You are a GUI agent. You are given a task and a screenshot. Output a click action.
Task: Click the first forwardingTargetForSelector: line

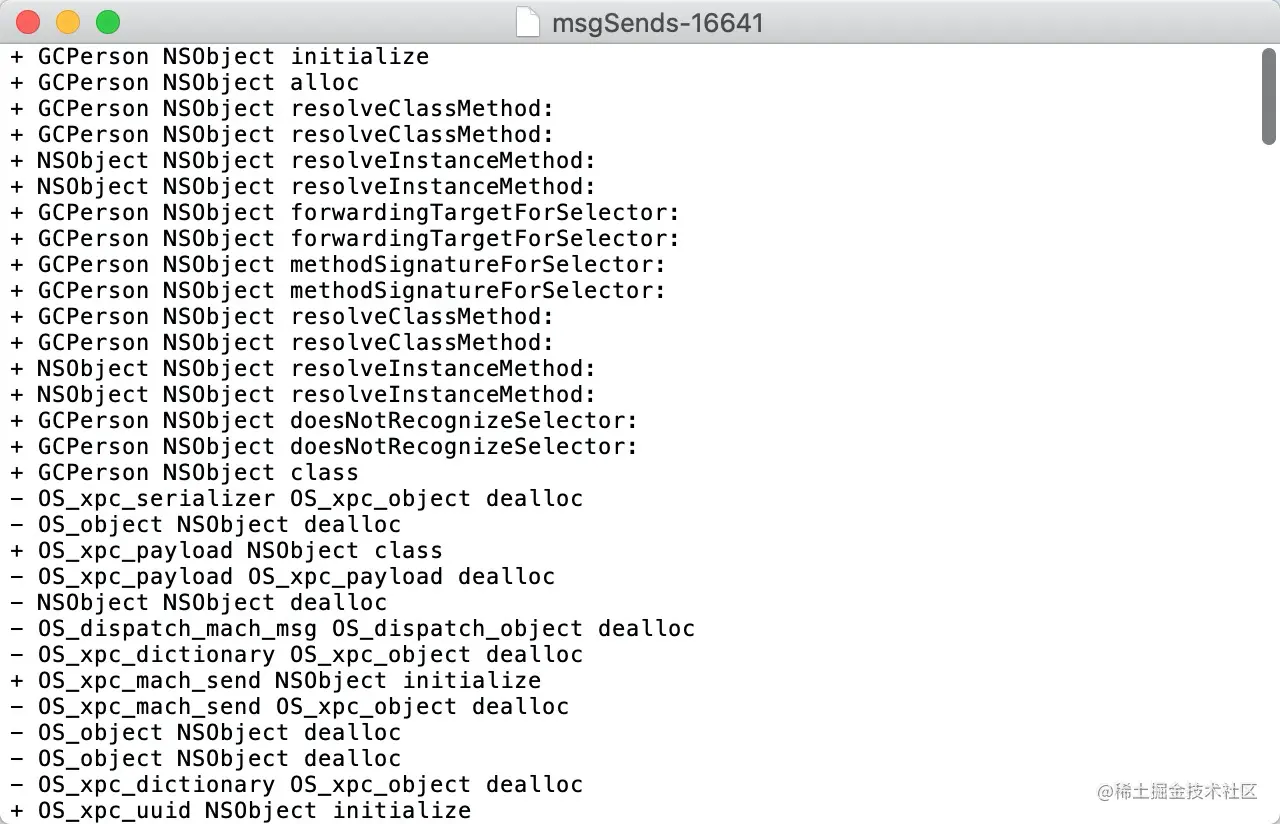click(345, 212)
